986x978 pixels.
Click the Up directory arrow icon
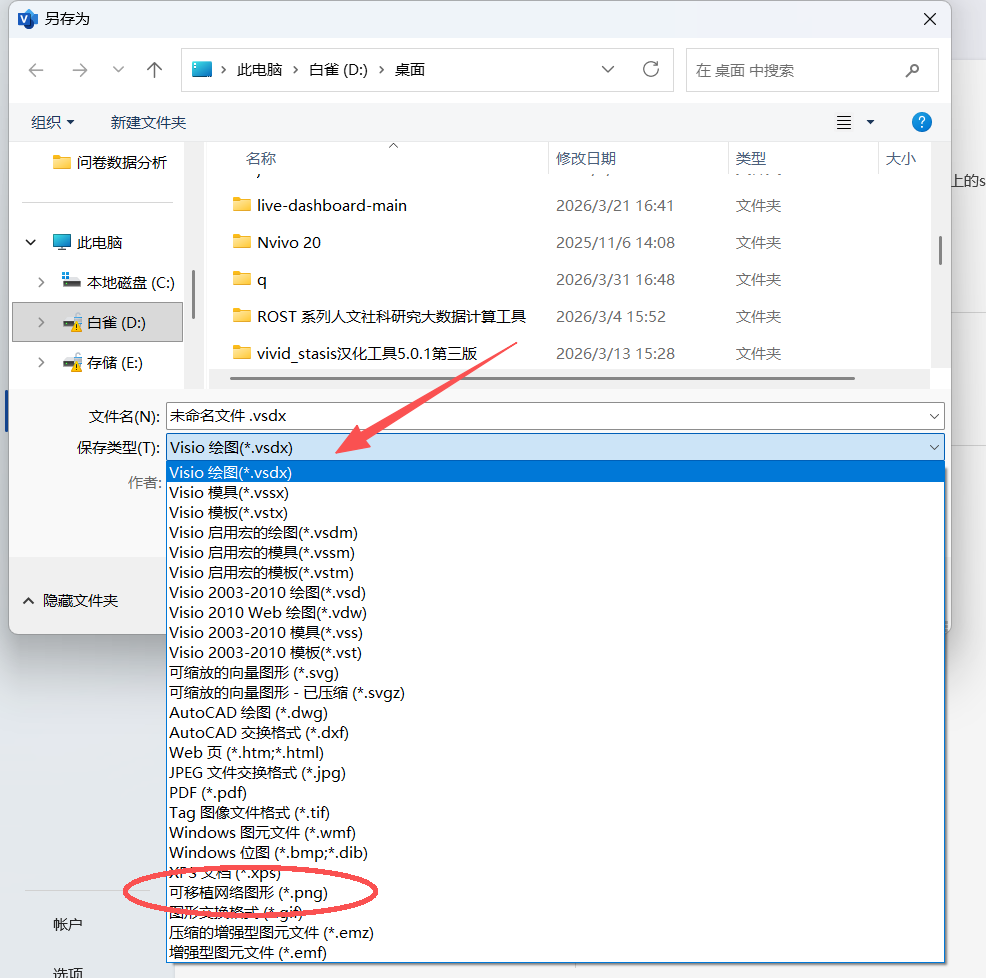[154, 70]
